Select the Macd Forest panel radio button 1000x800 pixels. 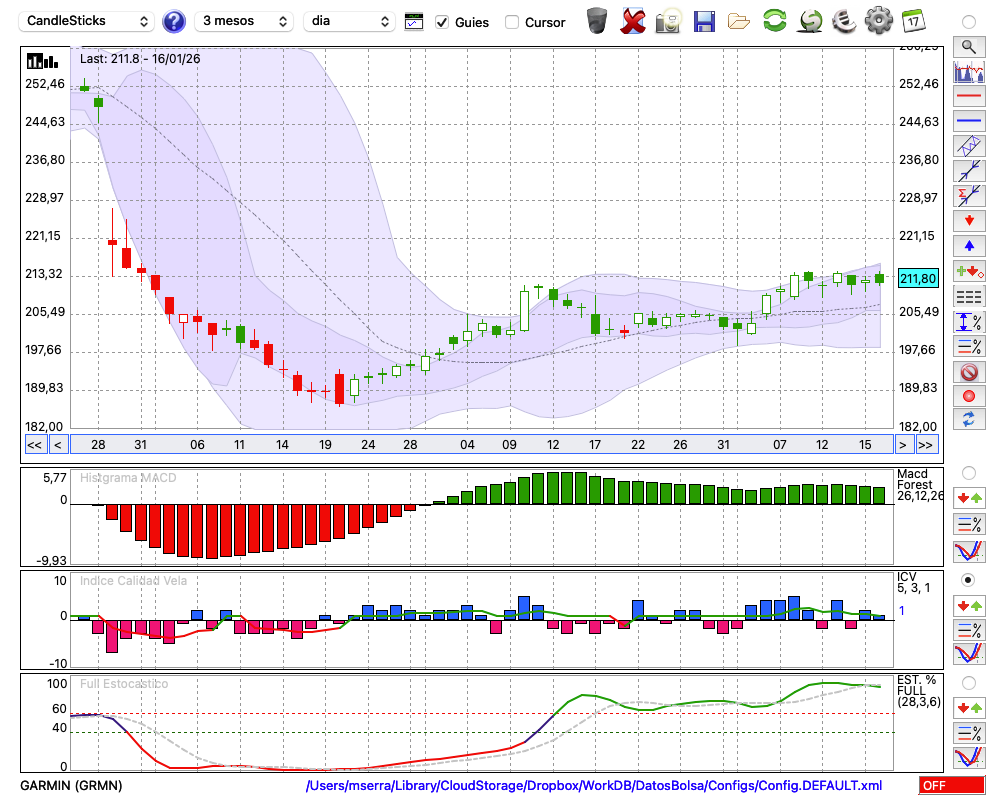click(968, 472)
